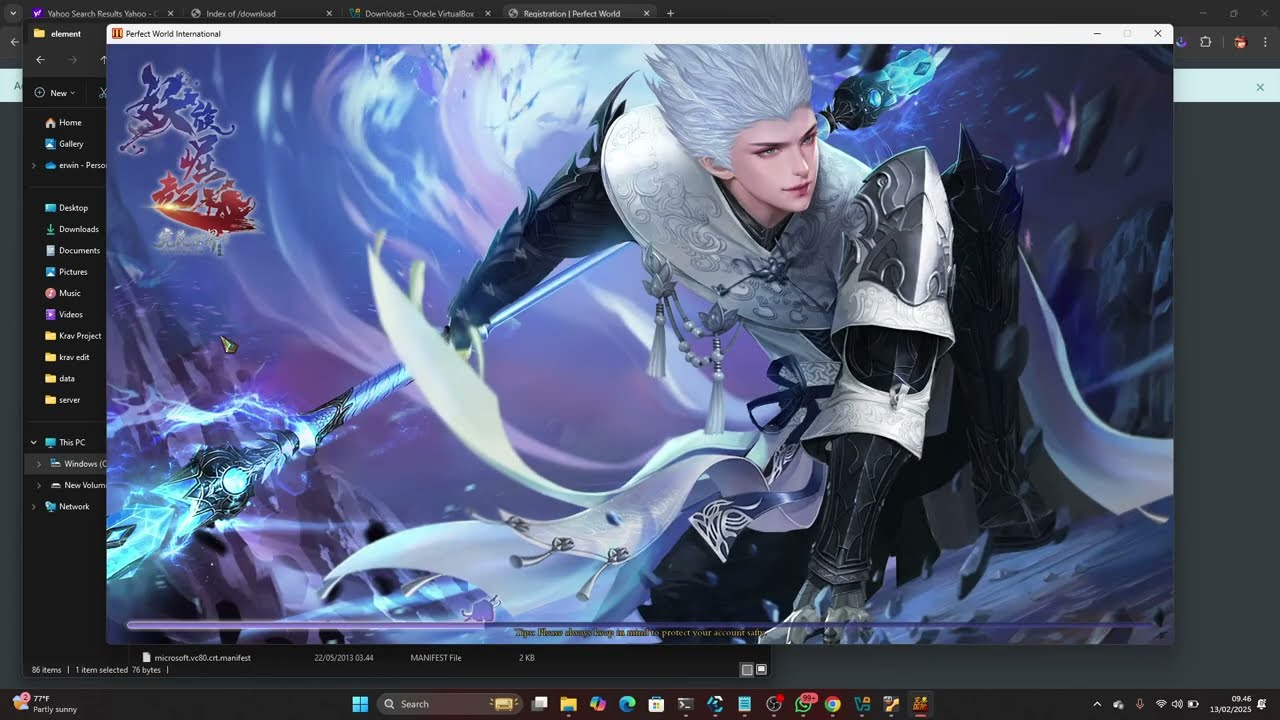1280x720 pixels.
Task: Expand the Network tree node
Action: point(33,507)
